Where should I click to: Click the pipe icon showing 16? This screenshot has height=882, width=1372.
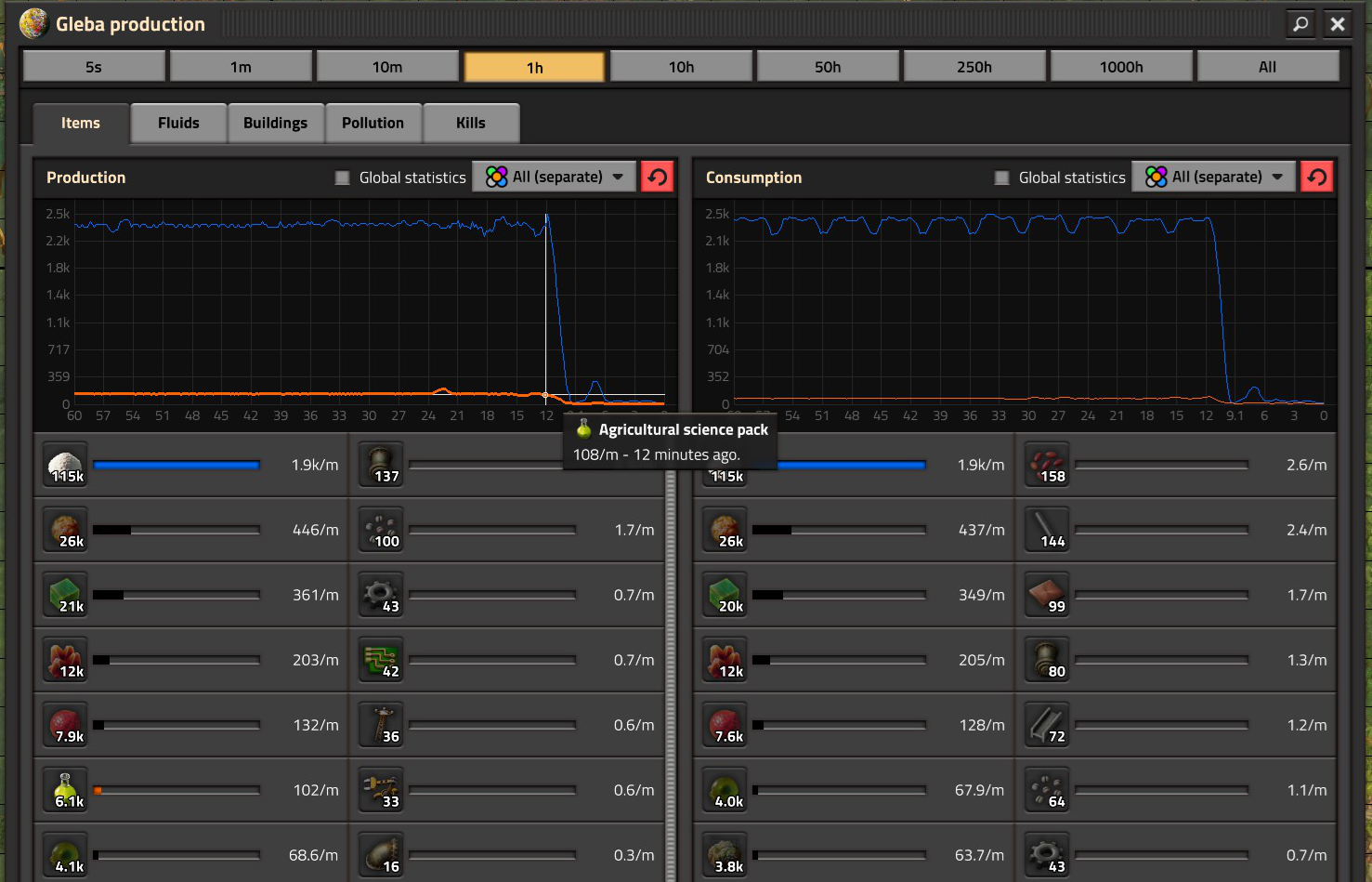[x=381, y=855]
